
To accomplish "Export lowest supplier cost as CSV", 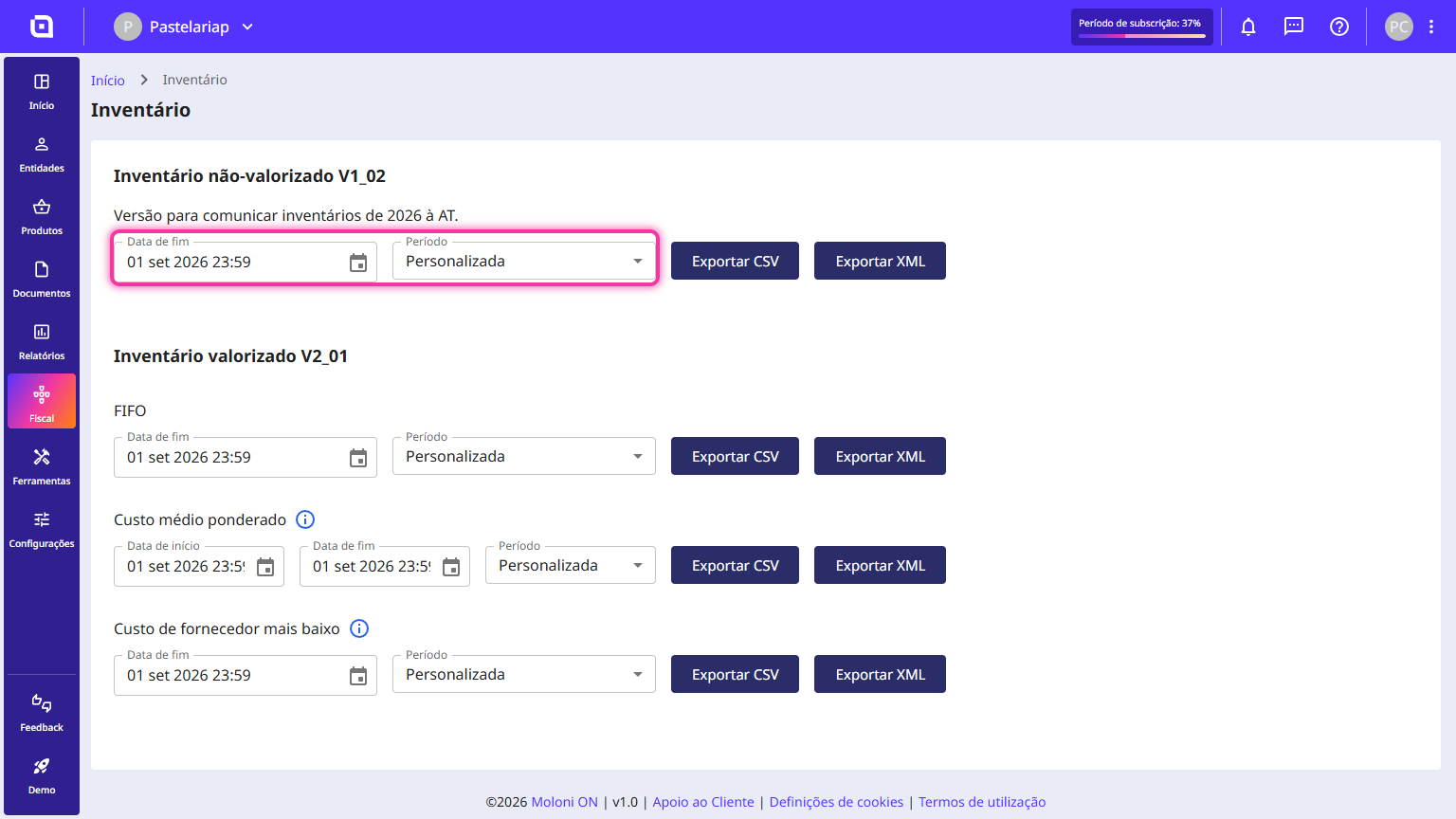I will [735, 674].
